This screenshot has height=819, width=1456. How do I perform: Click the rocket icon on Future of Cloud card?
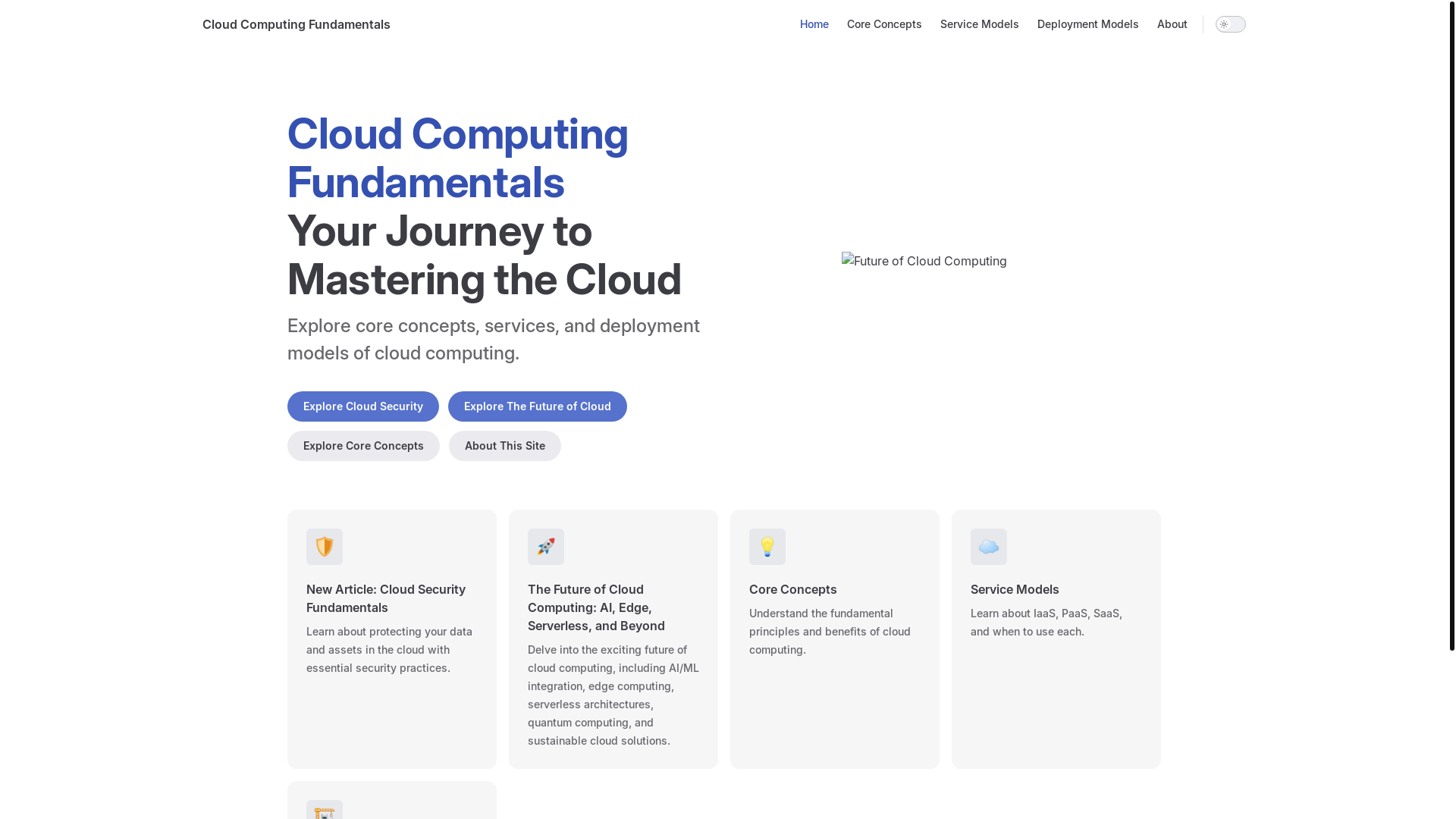pyautogui.click(x=546, y=547)
